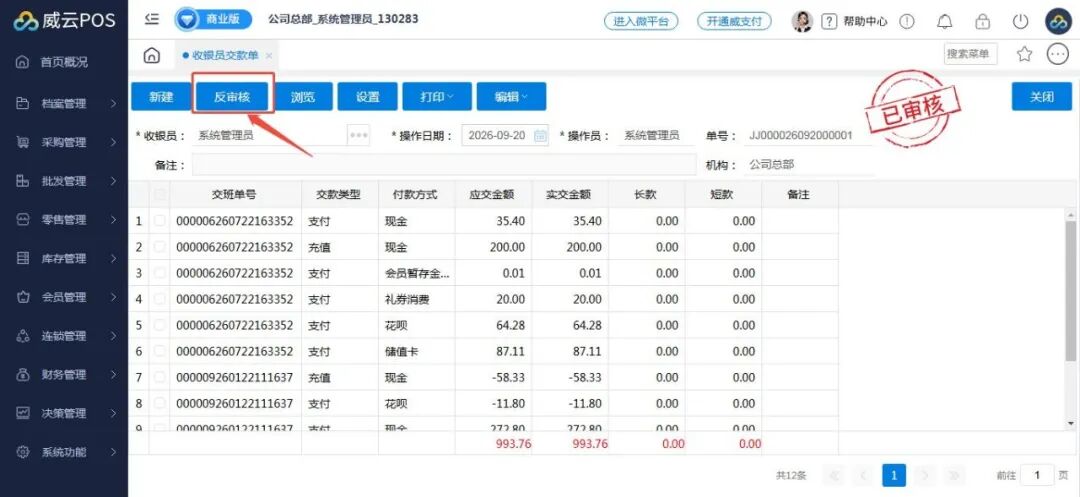Open the more options ellipsis circle
Screen dimensions: 1080x497
(x=1057, y=54)
